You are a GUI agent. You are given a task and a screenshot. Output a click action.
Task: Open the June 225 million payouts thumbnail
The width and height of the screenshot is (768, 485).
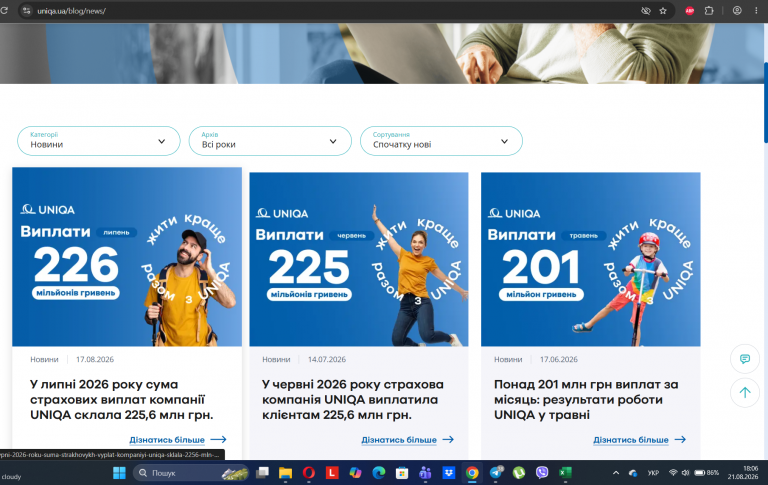coord(359,259)
